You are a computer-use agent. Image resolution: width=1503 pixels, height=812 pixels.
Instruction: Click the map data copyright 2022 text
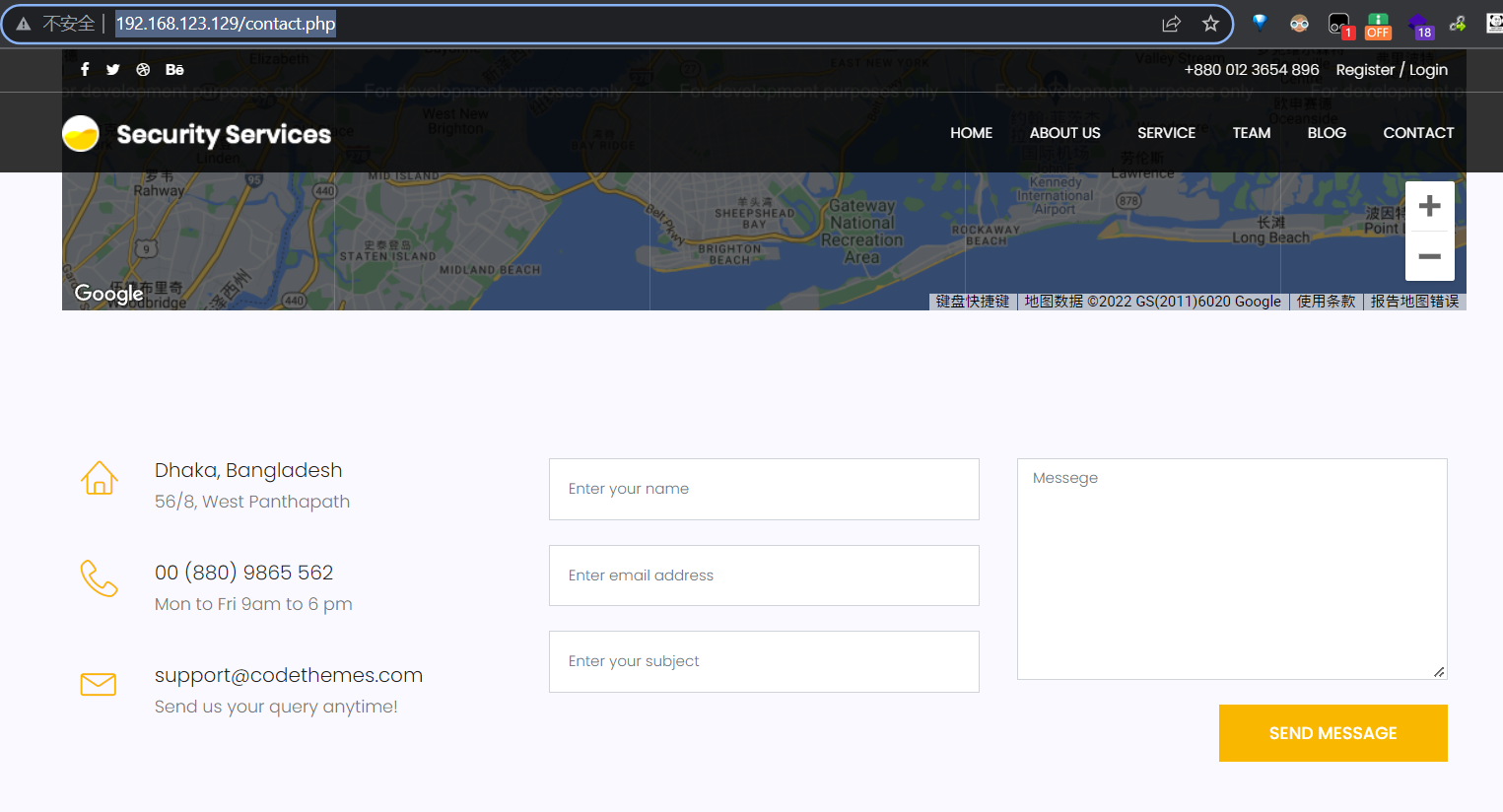pos(1152,302)
